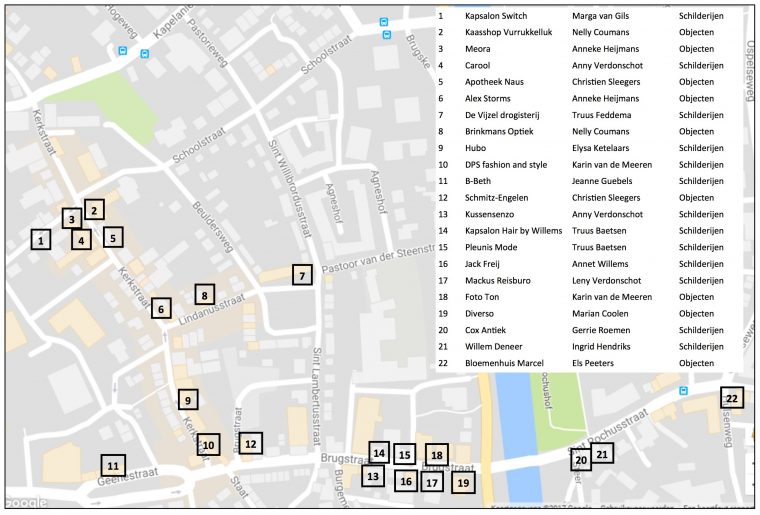Click Bloemenhuis Marcel in the legend list
The width and height of the screenshot is (760, 515).
coord(507,362)
